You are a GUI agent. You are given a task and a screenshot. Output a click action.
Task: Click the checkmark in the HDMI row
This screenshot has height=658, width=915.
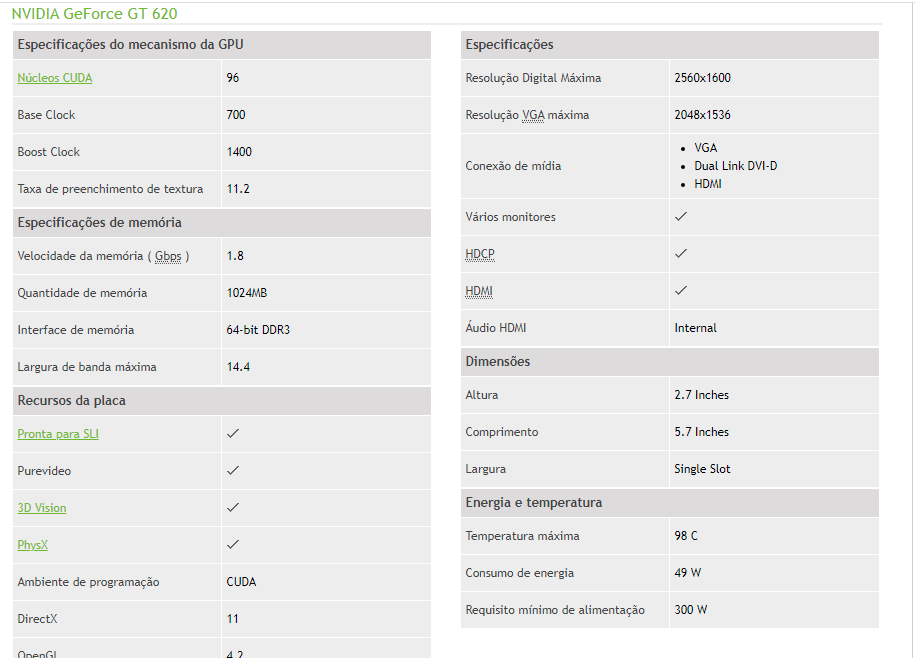pyautogui.click(x=681, y=290)
